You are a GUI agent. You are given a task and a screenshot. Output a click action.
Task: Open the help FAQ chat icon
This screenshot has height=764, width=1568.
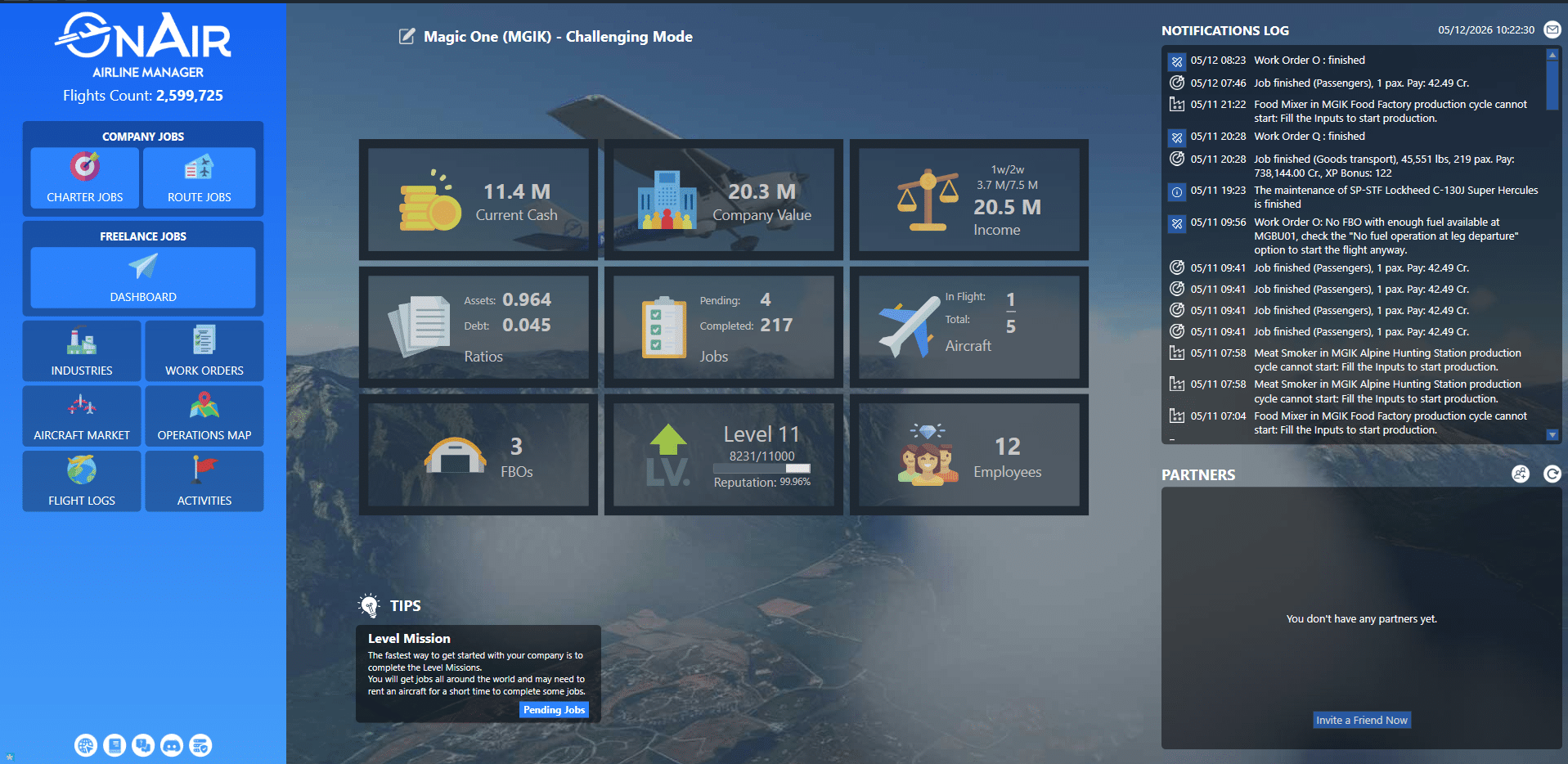coord(143,745)
